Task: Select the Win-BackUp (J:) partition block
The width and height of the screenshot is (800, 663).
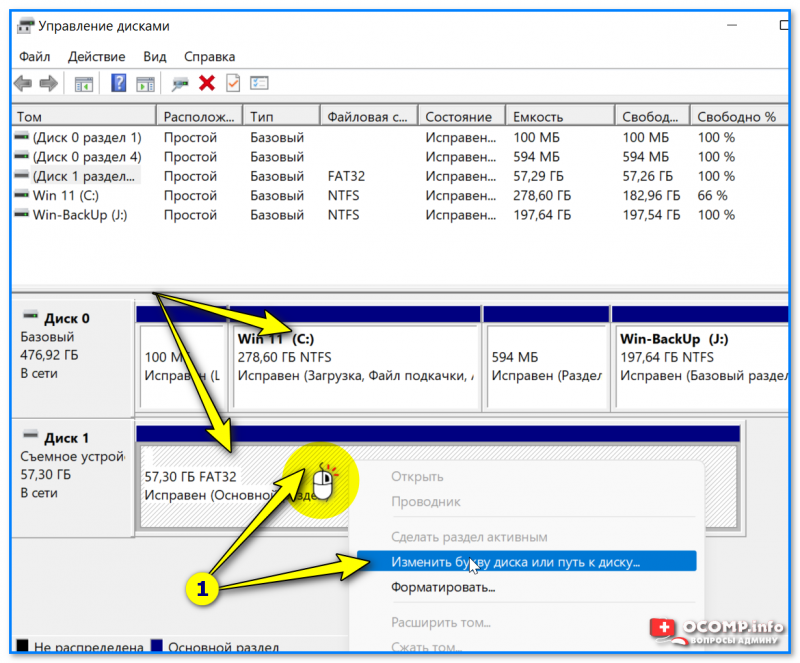Action: click(701, 359)
